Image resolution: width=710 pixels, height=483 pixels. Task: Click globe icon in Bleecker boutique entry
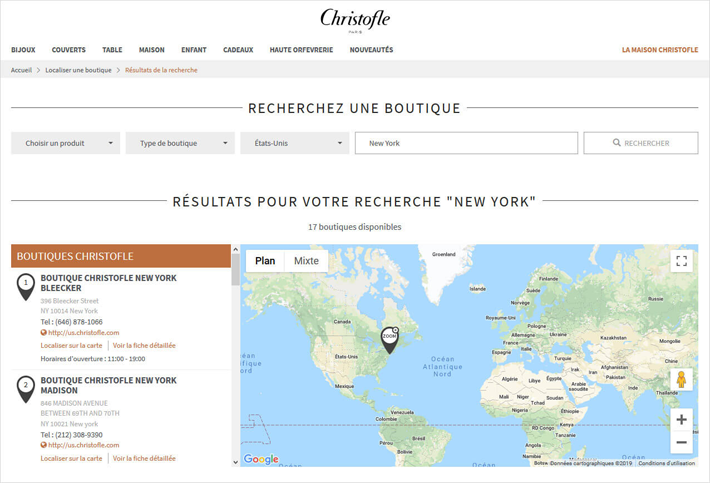[43, 332]
